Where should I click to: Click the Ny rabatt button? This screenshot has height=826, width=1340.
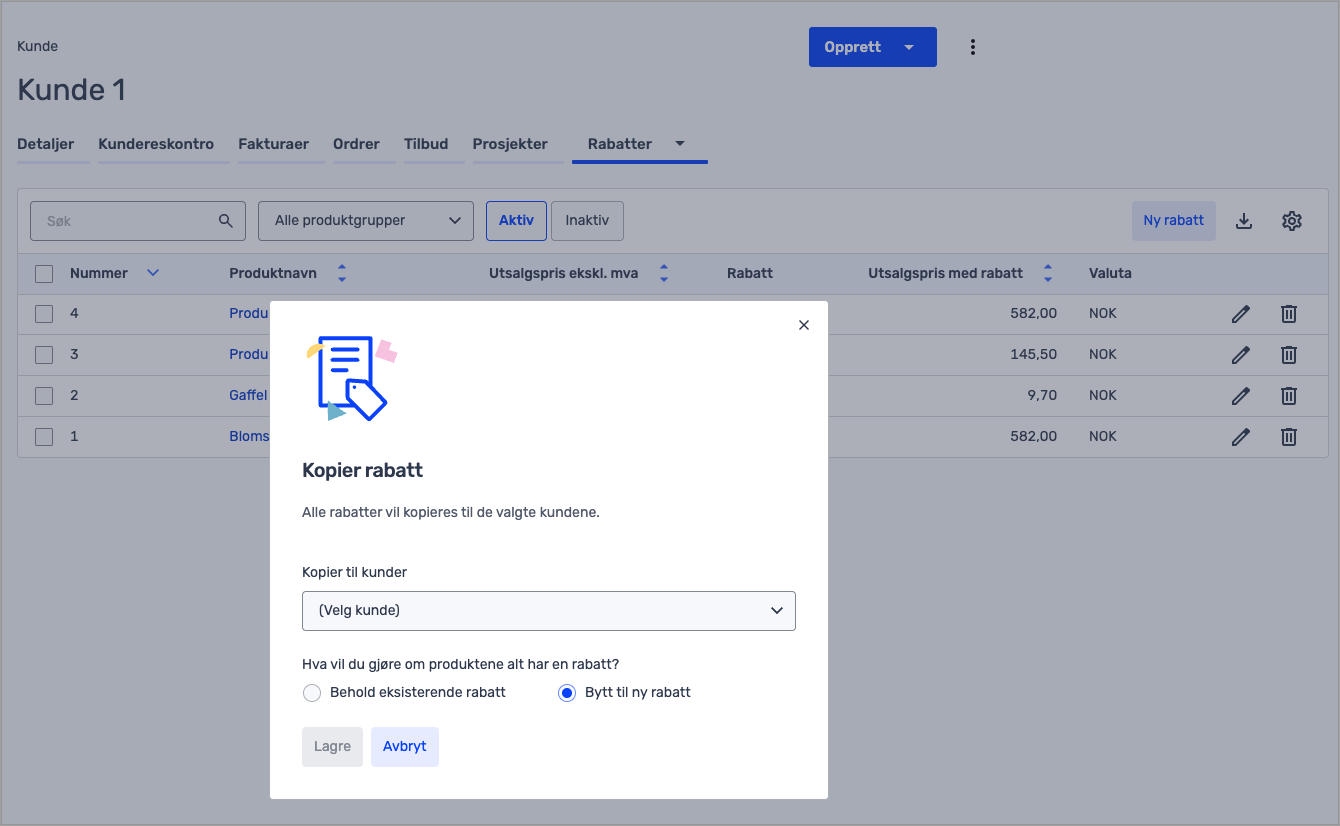(x=1173, y=221)
